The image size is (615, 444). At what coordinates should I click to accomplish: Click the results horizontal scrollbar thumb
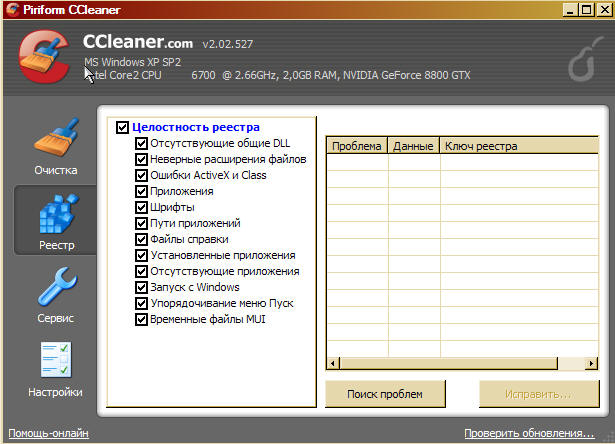448,364
